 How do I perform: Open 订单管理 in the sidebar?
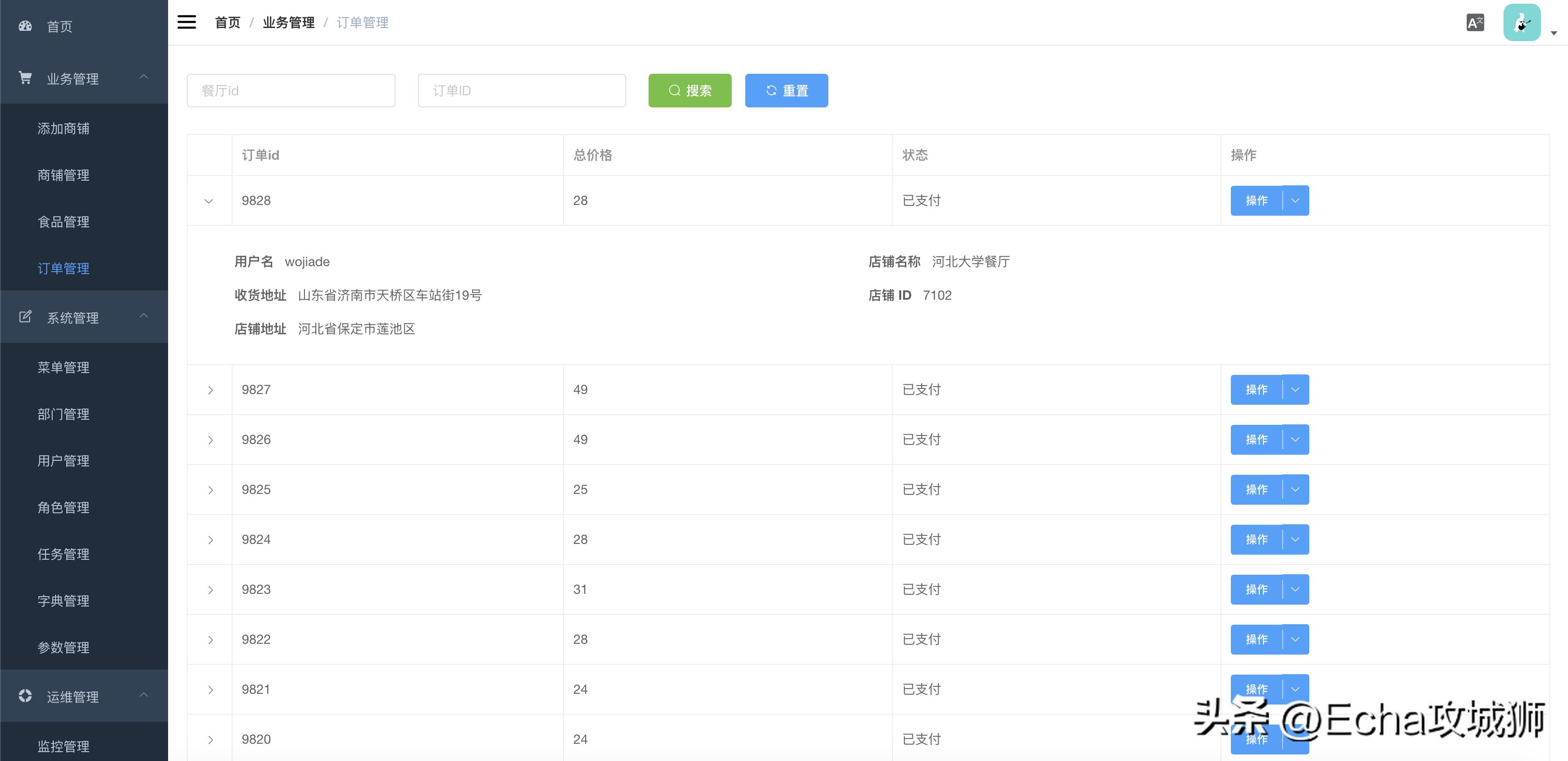[x=64, y=268]
